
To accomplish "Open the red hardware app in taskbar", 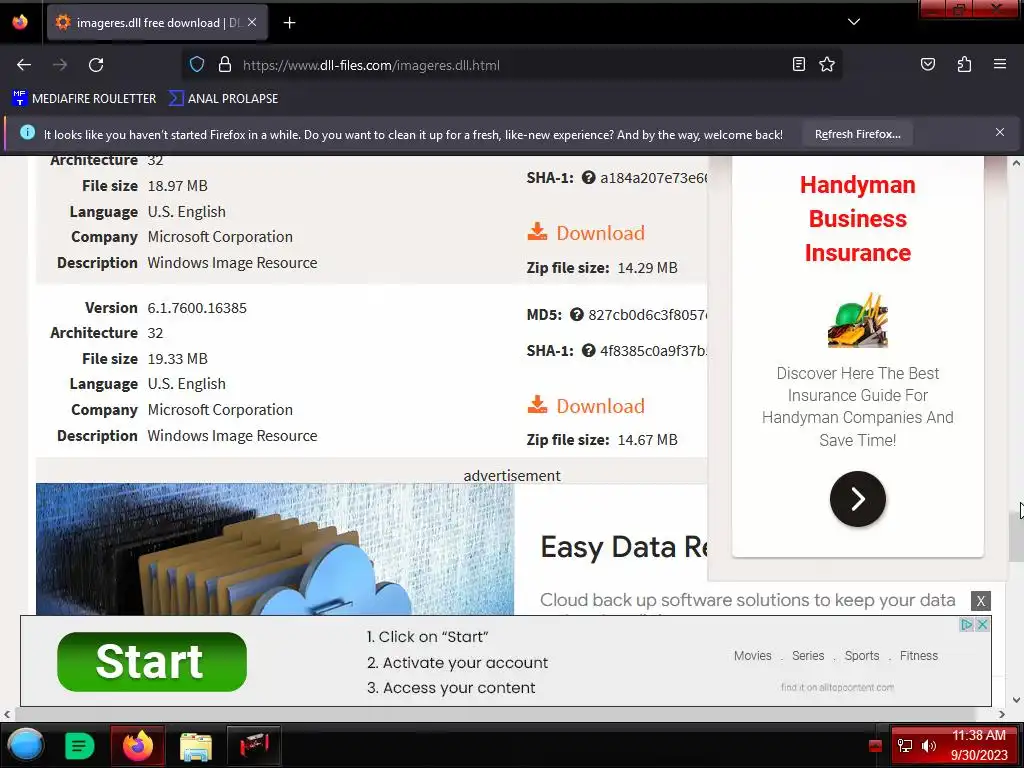I will click(254, 745).
